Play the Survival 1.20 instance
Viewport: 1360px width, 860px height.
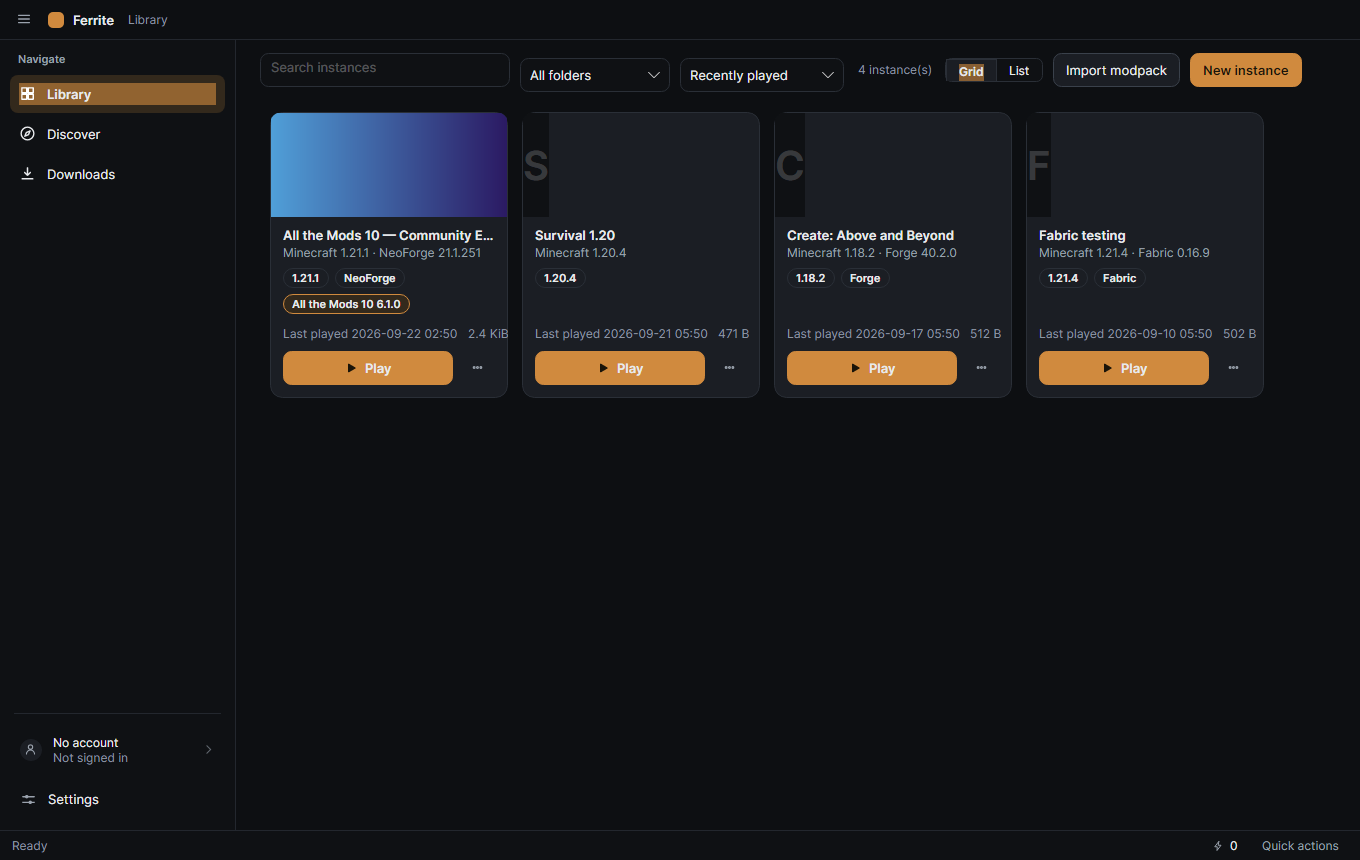620,368
